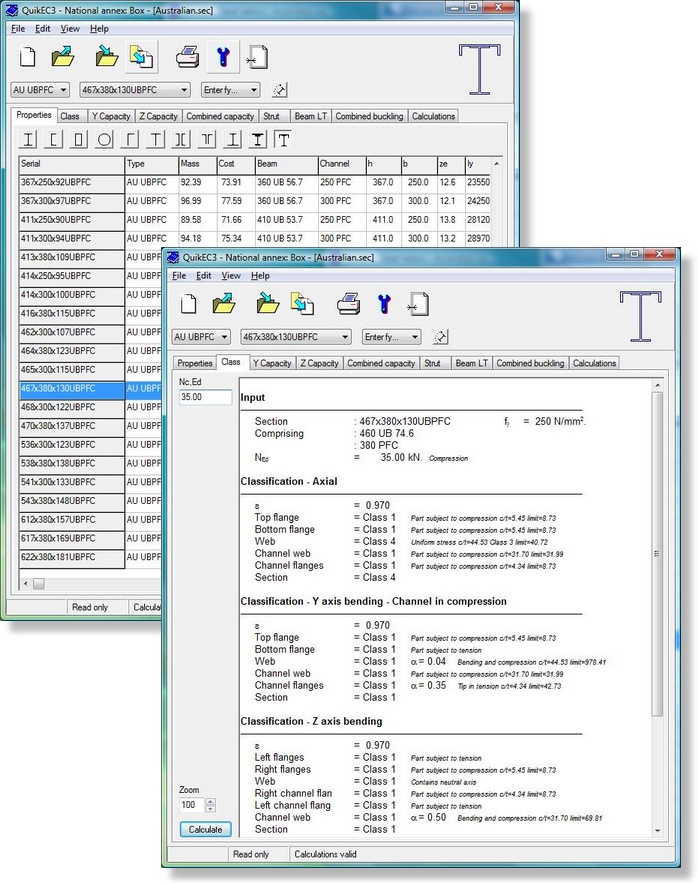The height and width of the screenshot is (886, 699).
Task: Switch to Properties tab in front window
Action: click(194, 363)
